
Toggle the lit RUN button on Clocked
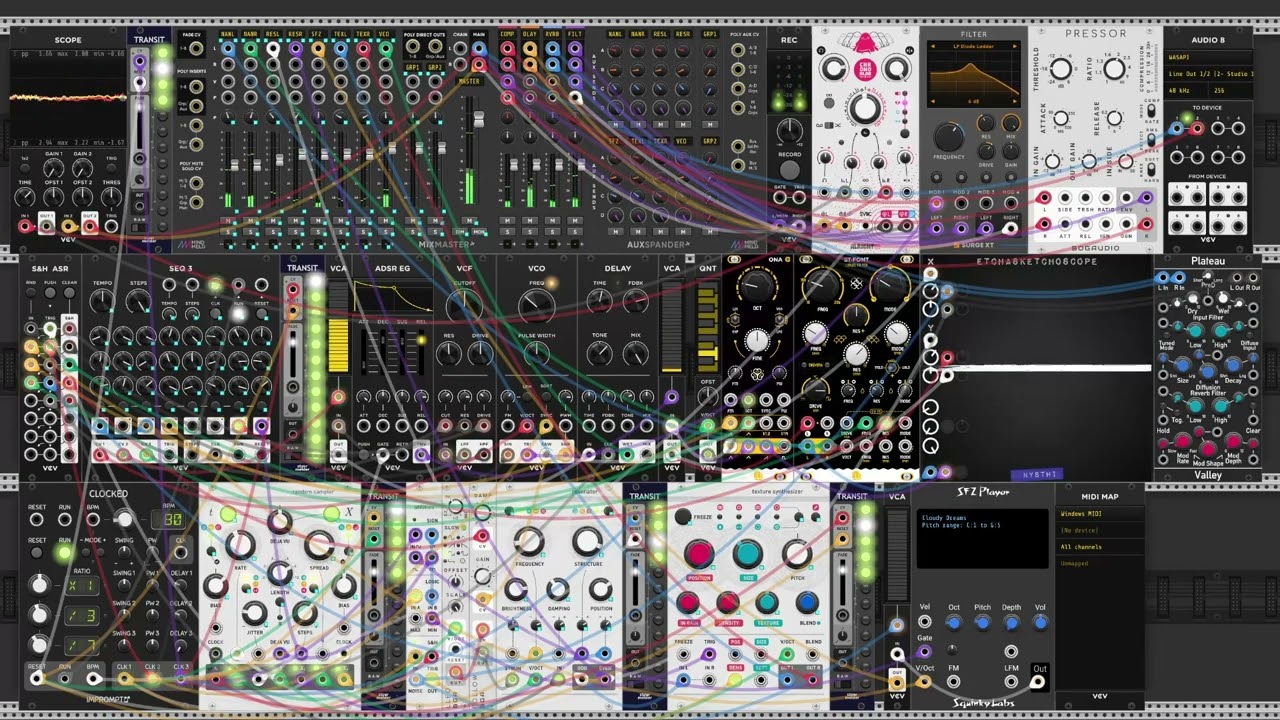coord(64,552)
